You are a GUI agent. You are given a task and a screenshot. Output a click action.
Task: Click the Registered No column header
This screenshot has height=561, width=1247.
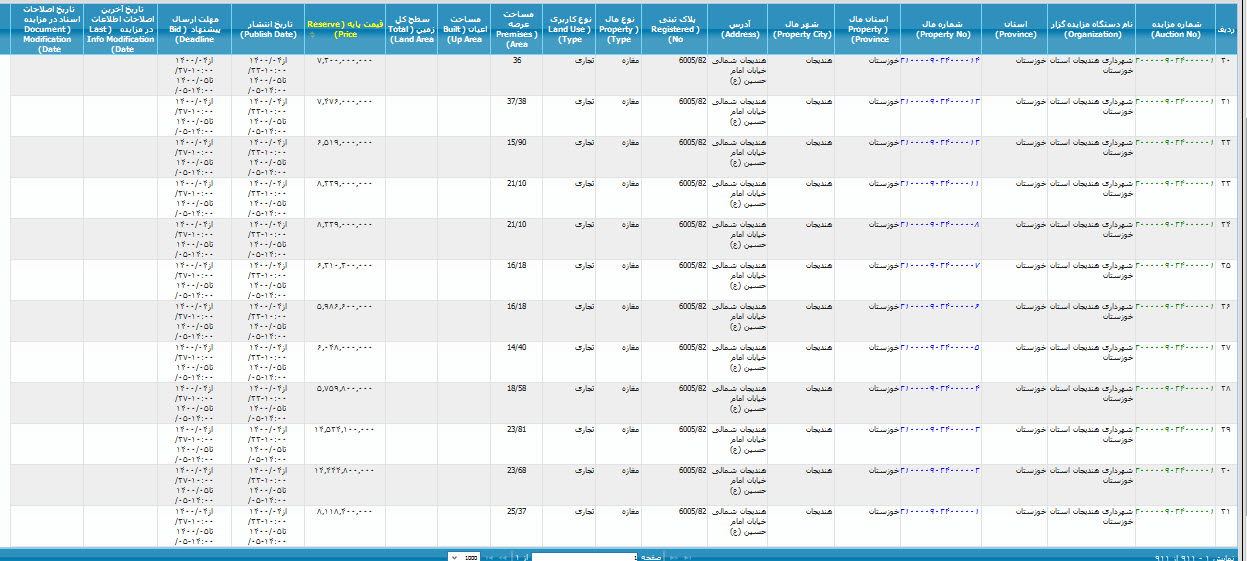675,27
